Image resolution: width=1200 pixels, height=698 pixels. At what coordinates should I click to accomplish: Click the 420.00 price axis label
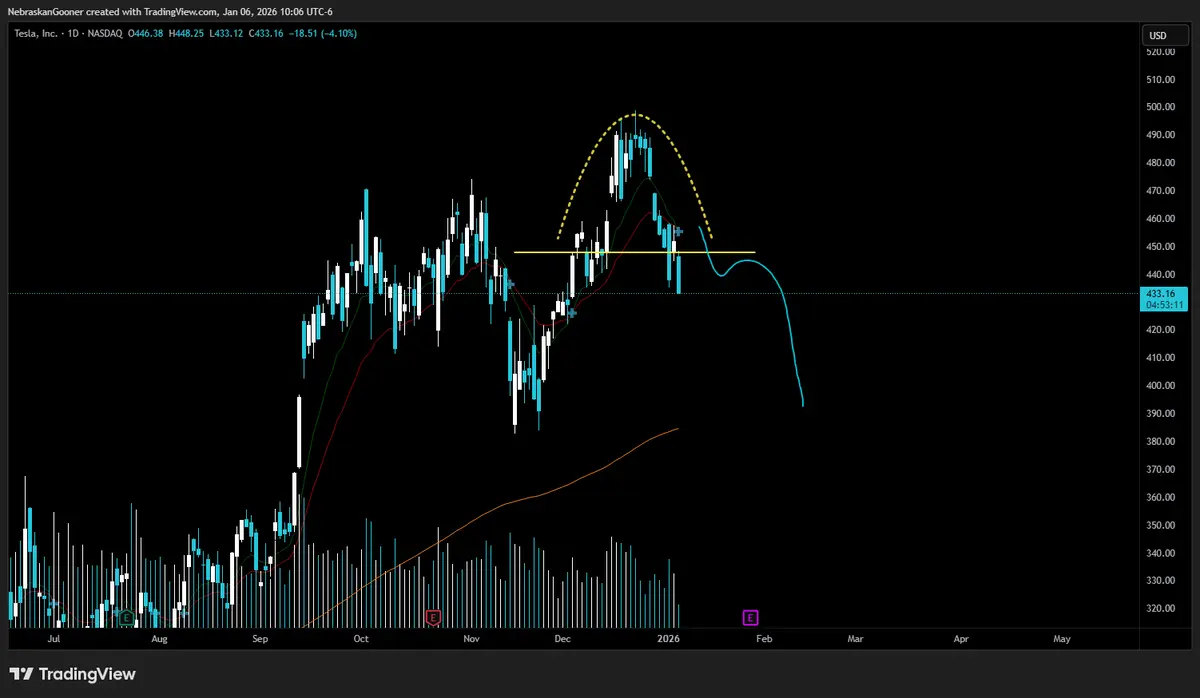coord(1161,330)
